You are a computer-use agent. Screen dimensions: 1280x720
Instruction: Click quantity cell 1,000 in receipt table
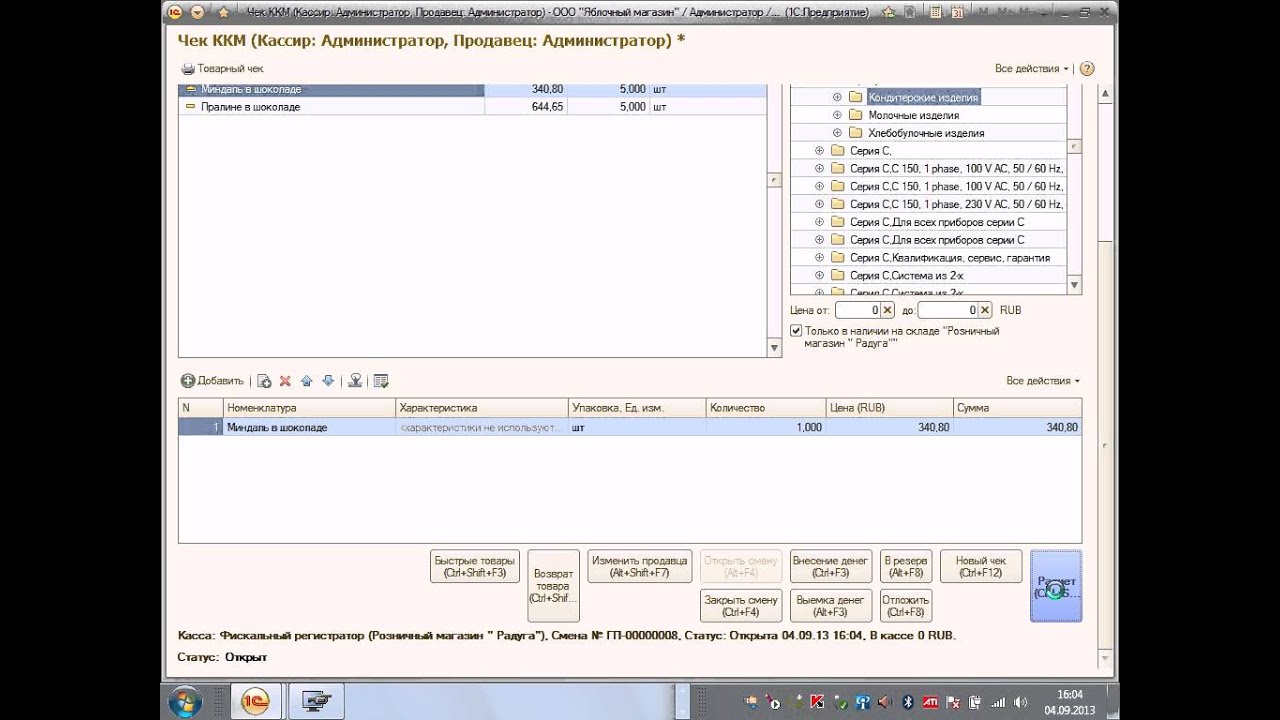[x=766, y=427]
